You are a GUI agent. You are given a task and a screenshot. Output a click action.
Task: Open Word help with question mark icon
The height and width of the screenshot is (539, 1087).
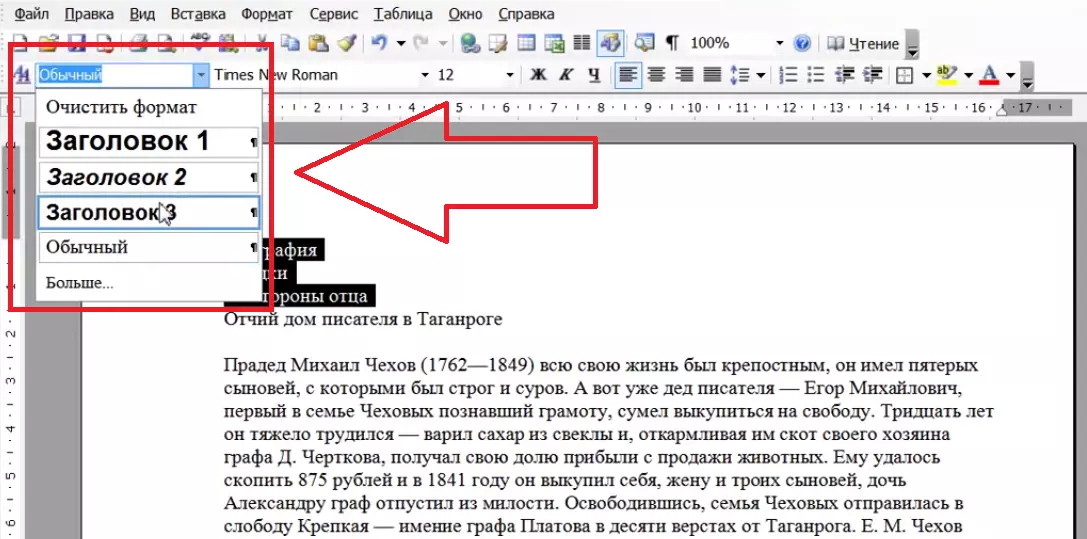pyautogui.click(x=801, y=44)
